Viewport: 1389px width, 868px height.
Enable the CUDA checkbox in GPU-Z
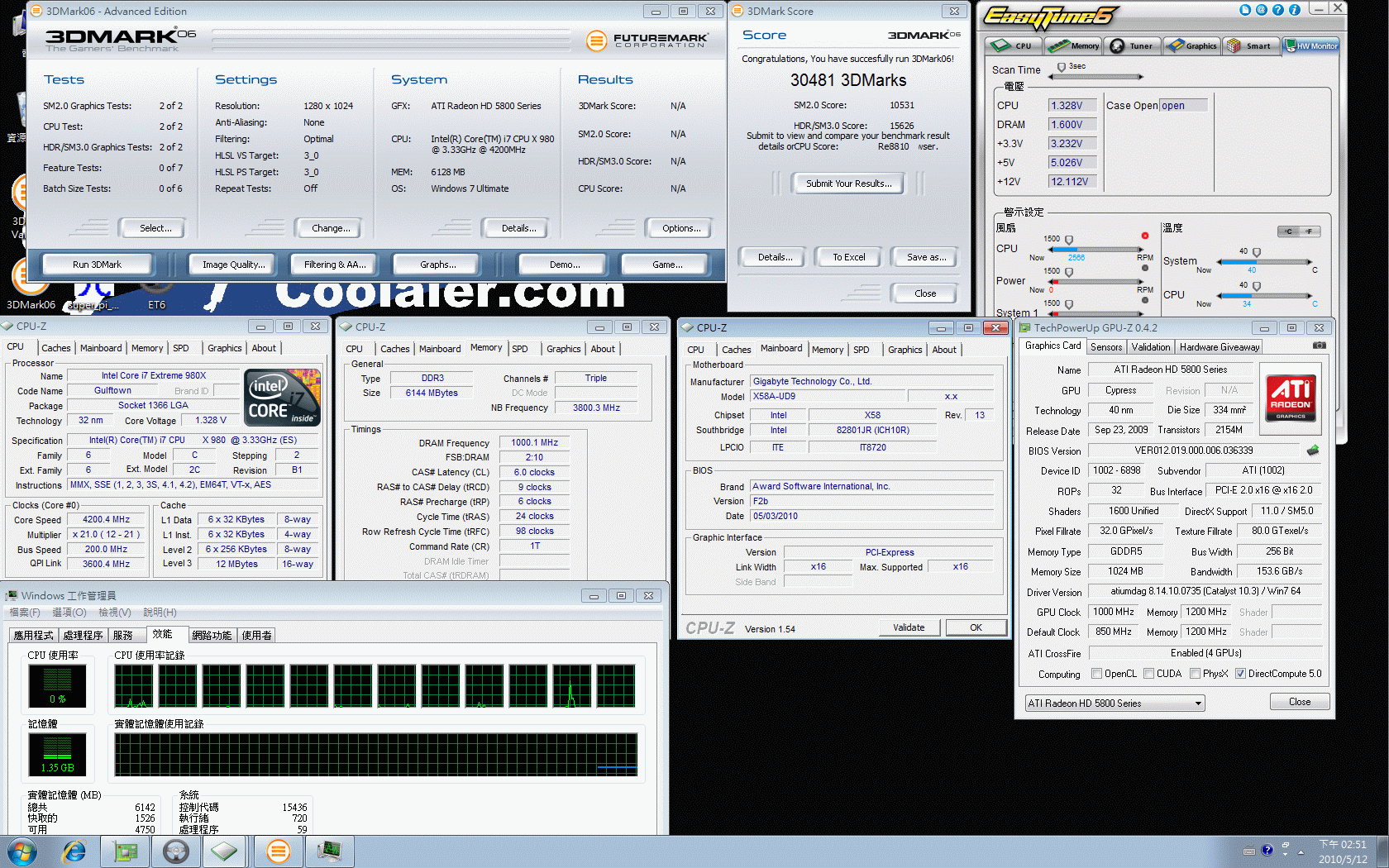click(1149, 673)
